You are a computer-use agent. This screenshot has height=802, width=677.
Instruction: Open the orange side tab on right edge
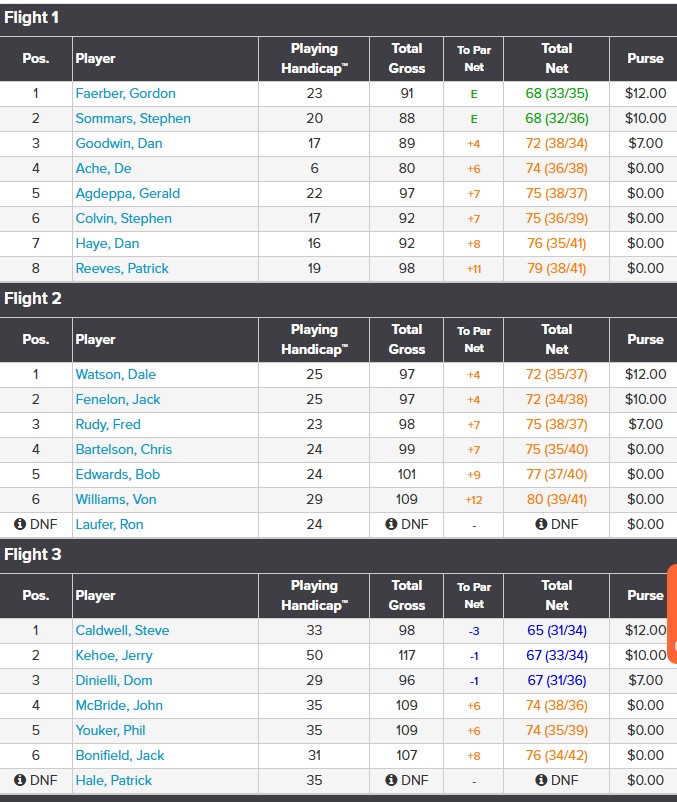click(x=672, y=612)
